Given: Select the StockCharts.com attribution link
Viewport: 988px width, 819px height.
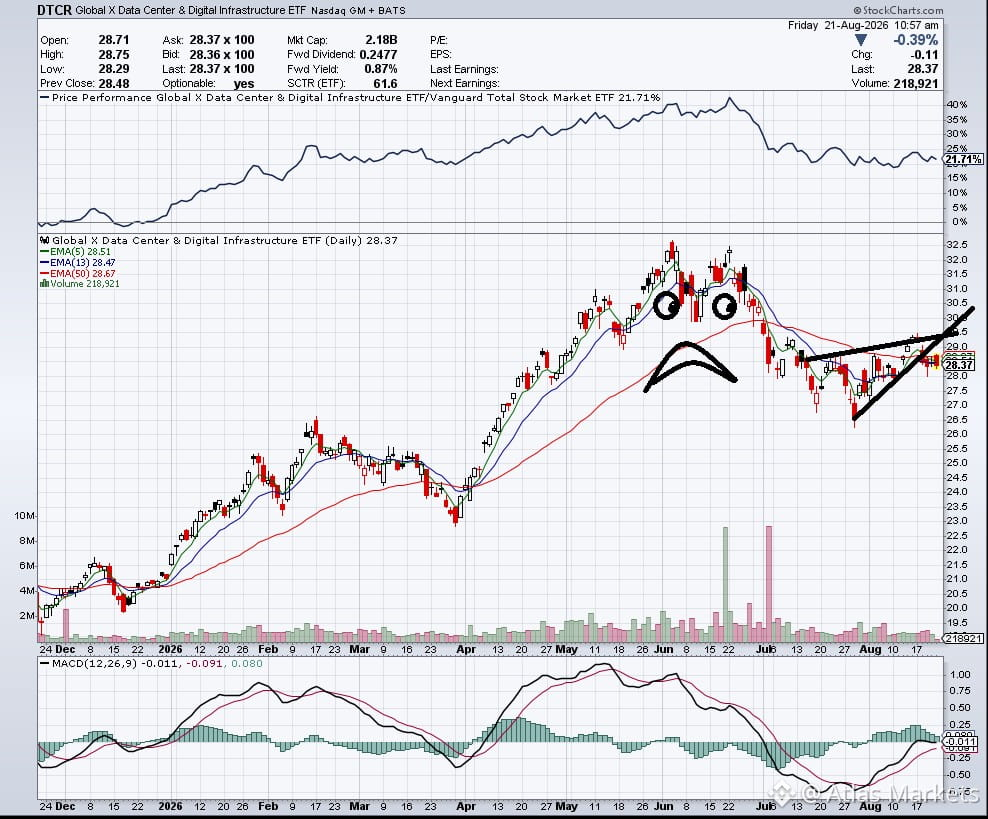Looking at the screenshot, I should pos(899,9).
